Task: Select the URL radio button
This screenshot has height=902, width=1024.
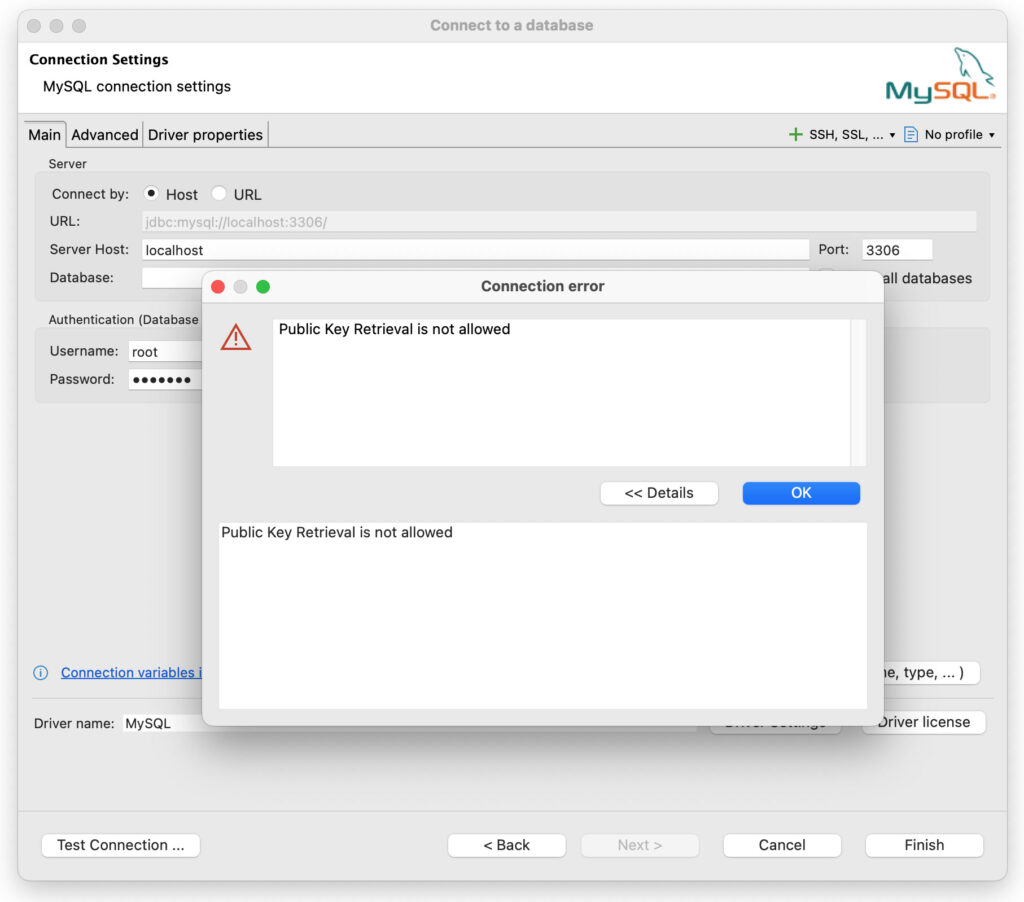Action: 219,194
